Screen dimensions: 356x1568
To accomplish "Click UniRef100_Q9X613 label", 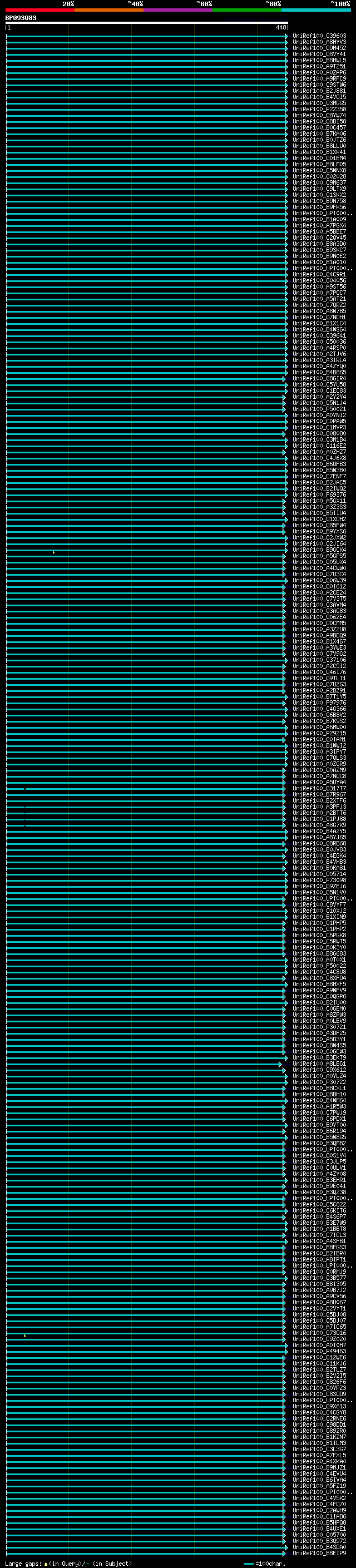I will [319, 1407].
